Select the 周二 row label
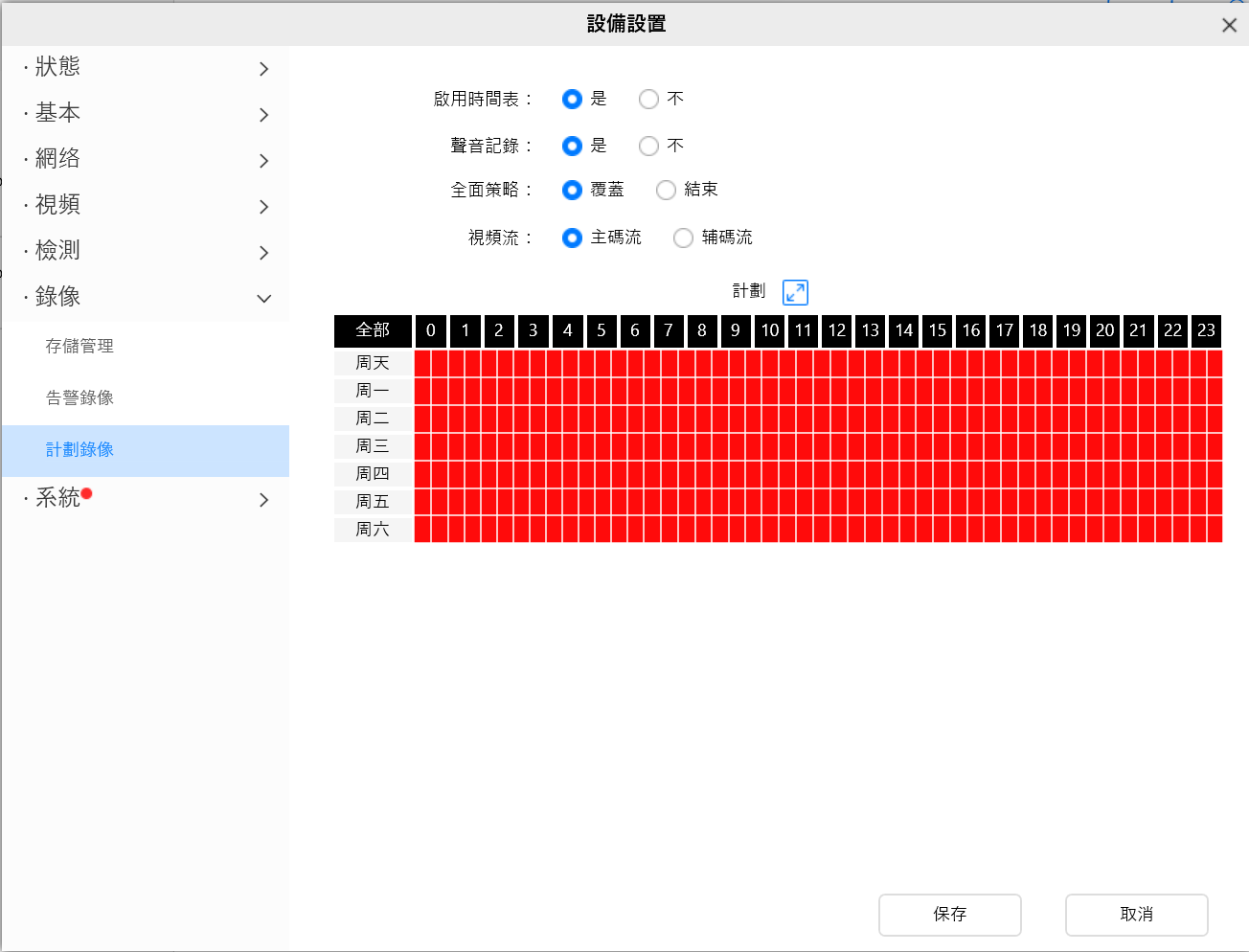The height and width of the screenshot is (952, 1249). tap(373, 419)
